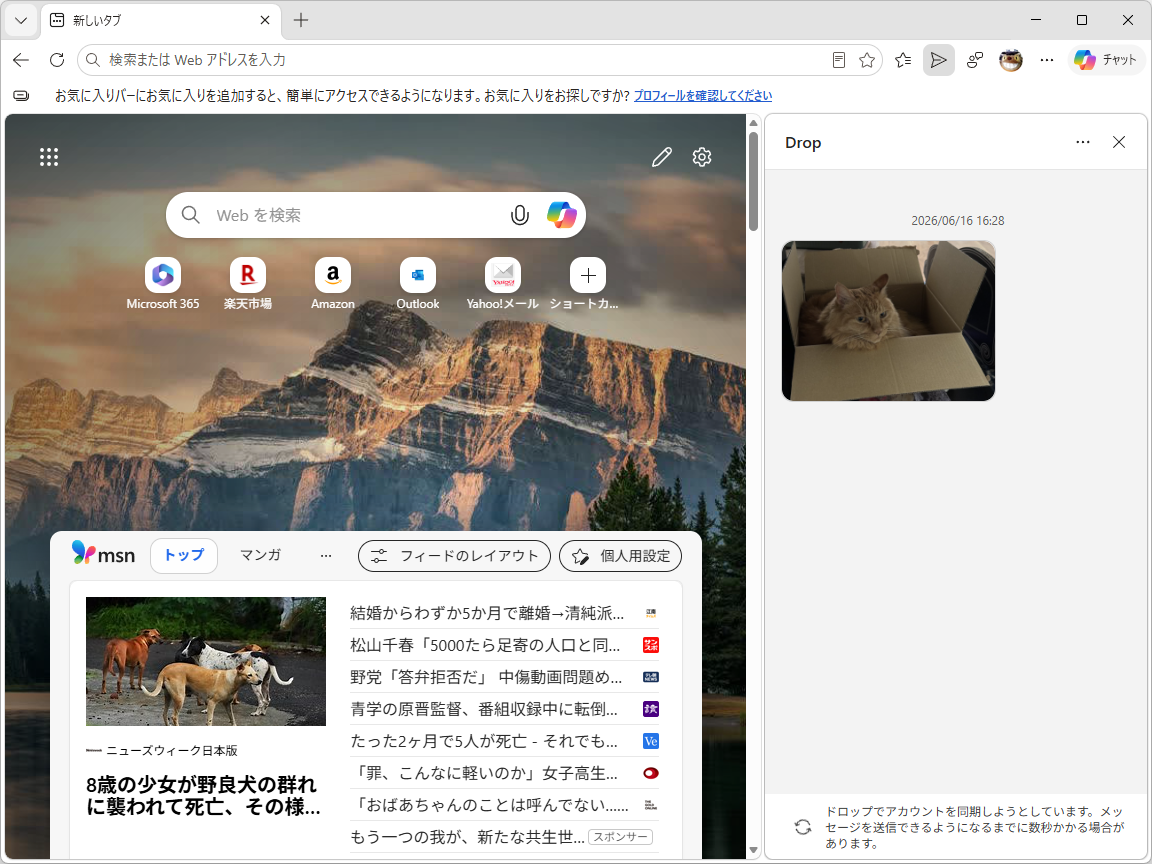Open headline たった2ヶ月で5人が死亡
The width and height of the screenshot is (1152, 864).
point(483,741)
